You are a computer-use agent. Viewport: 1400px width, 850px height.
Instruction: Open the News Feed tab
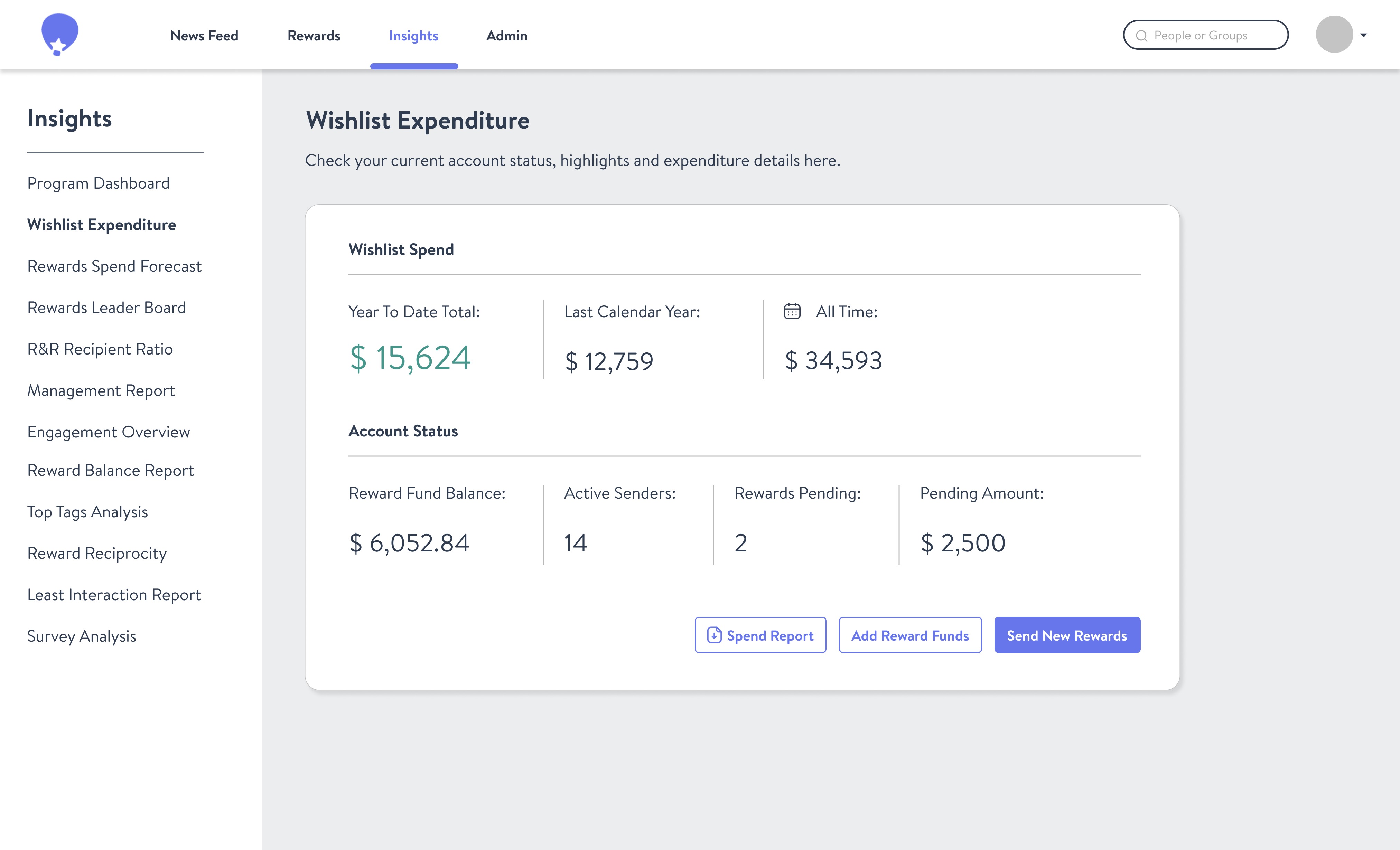coord(204,35)
